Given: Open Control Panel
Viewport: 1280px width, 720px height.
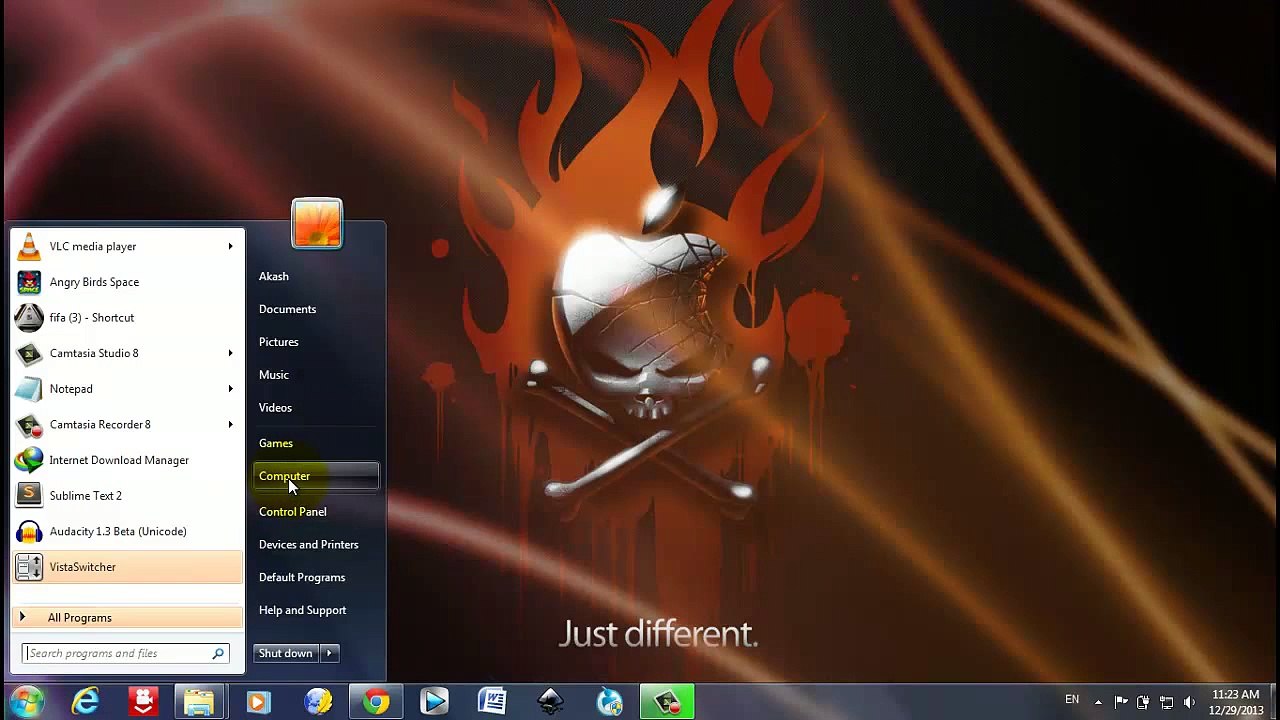Looking at the screenshot, I should click(x=292, y=512).
